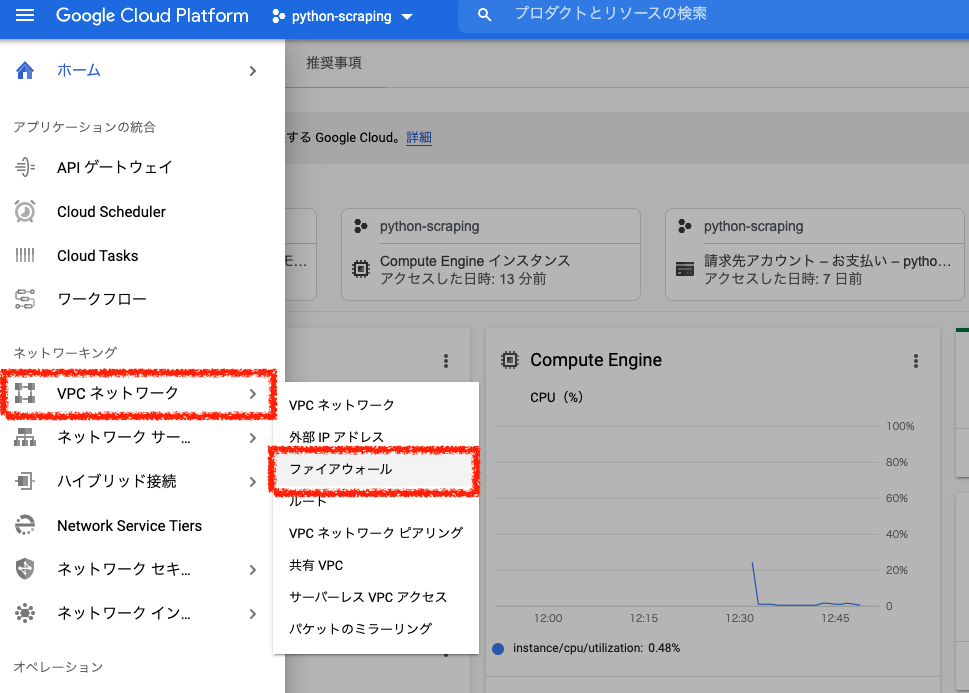Click the 詳細 link
969x693 pixels.
point(418,137)
